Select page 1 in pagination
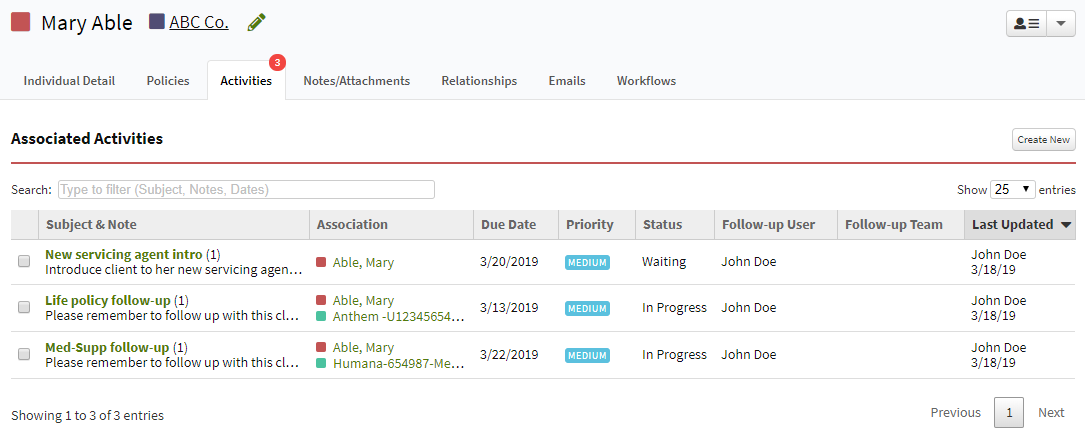This screenshot has height=430, width=1085. [1009, 413]
